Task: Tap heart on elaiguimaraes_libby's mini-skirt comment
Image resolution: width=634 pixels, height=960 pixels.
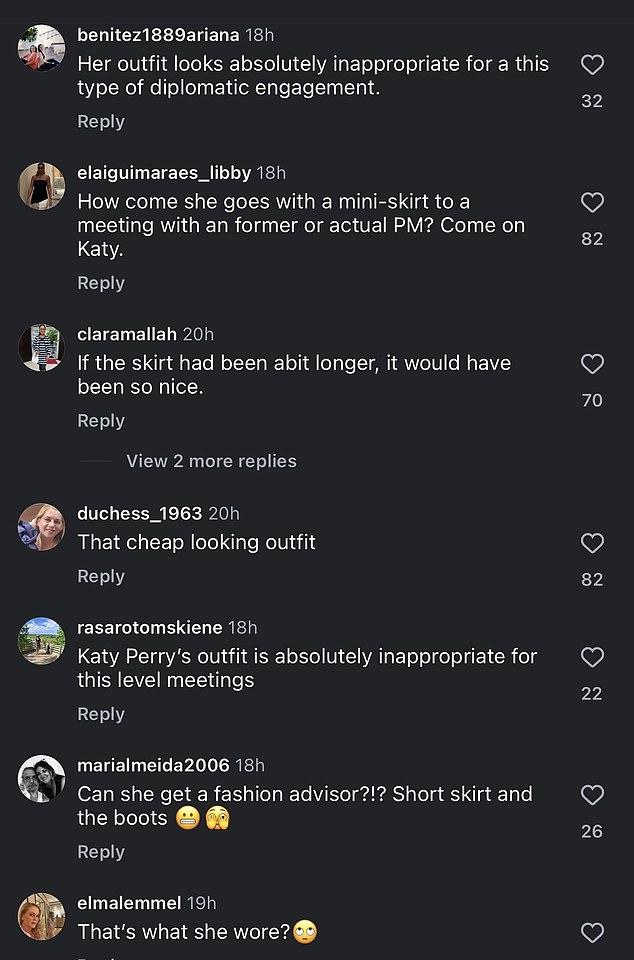Action: tap(592, 203)
